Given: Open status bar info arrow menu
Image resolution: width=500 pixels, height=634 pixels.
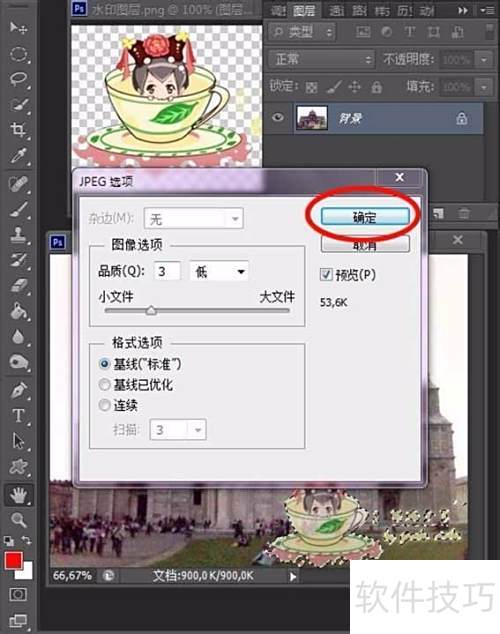Looking at the screenshot, I should click(293, 577).
